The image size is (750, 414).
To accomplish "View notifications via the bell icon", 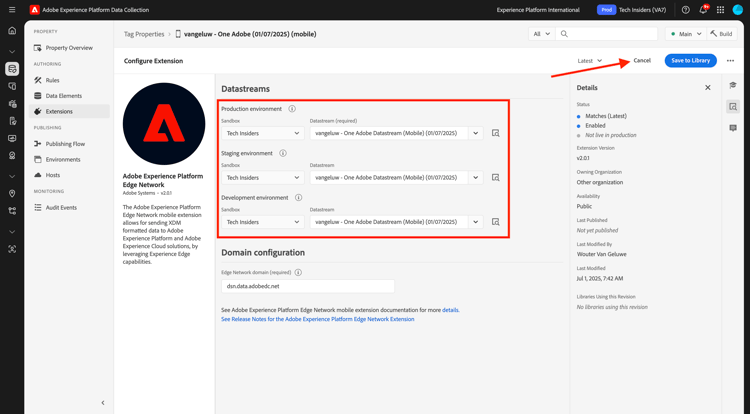I will pyautogui.click(x=703, y=10).
